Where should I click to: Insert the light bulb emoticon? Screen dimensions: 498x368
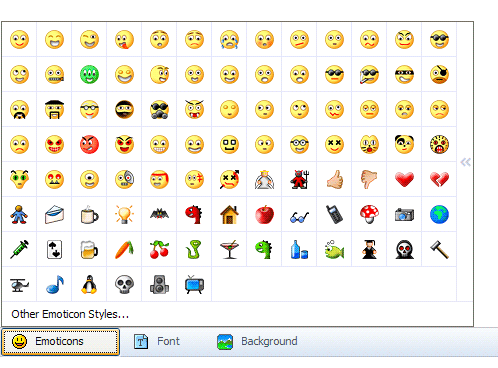click(x=124, y=214)
